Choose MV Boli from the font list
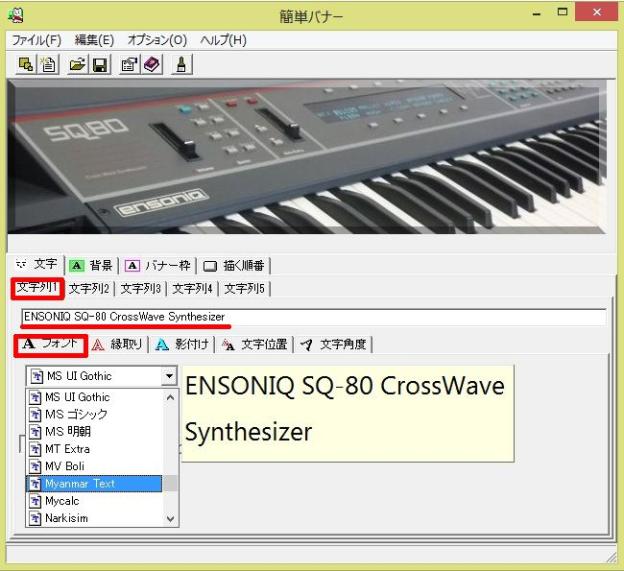Screen dimensions: 624x571 click(x=94, y=466)
